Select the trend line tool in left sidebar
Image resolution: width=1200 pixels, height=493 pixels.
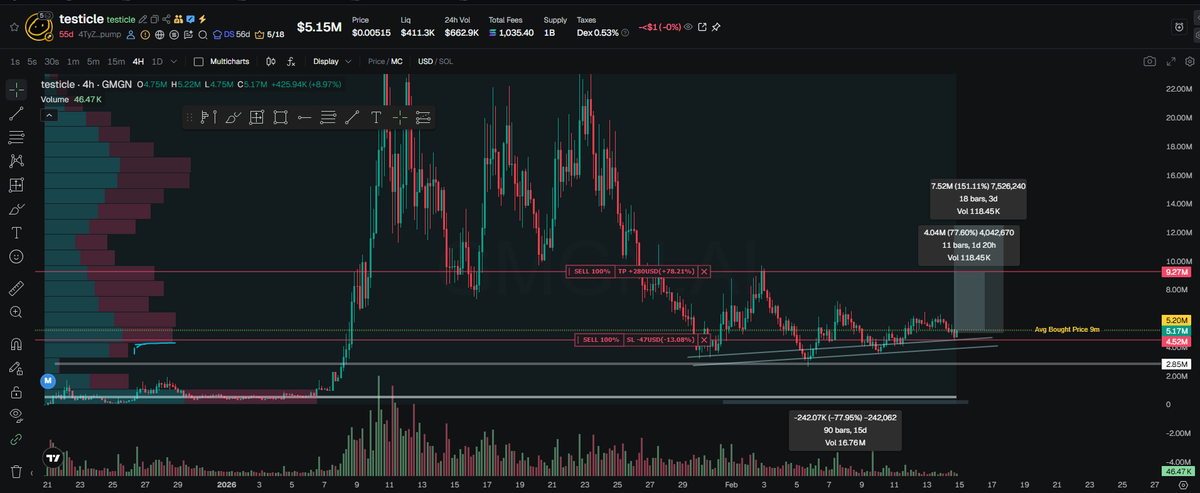tap(16, 114)
